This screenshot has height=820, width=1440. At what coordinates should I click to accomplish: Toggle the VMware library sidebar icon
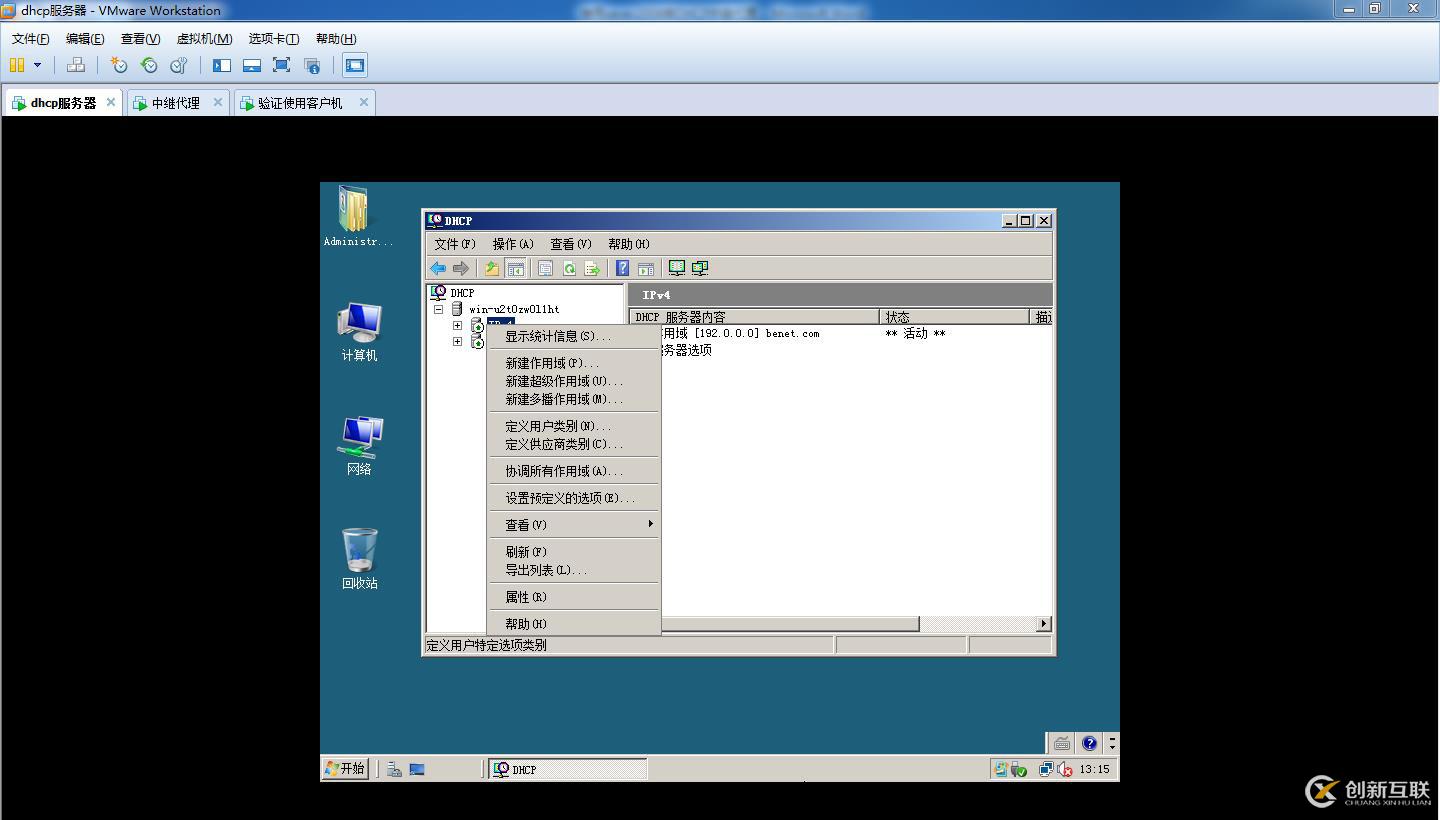(222, 65)
